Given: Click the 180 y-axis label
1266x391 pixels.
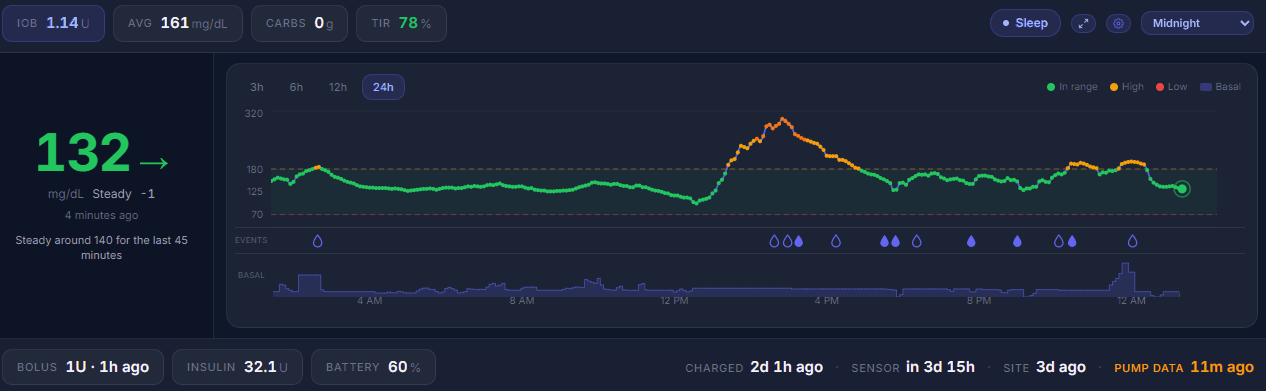Looking at the screenshot, I should tap(254, 169).
